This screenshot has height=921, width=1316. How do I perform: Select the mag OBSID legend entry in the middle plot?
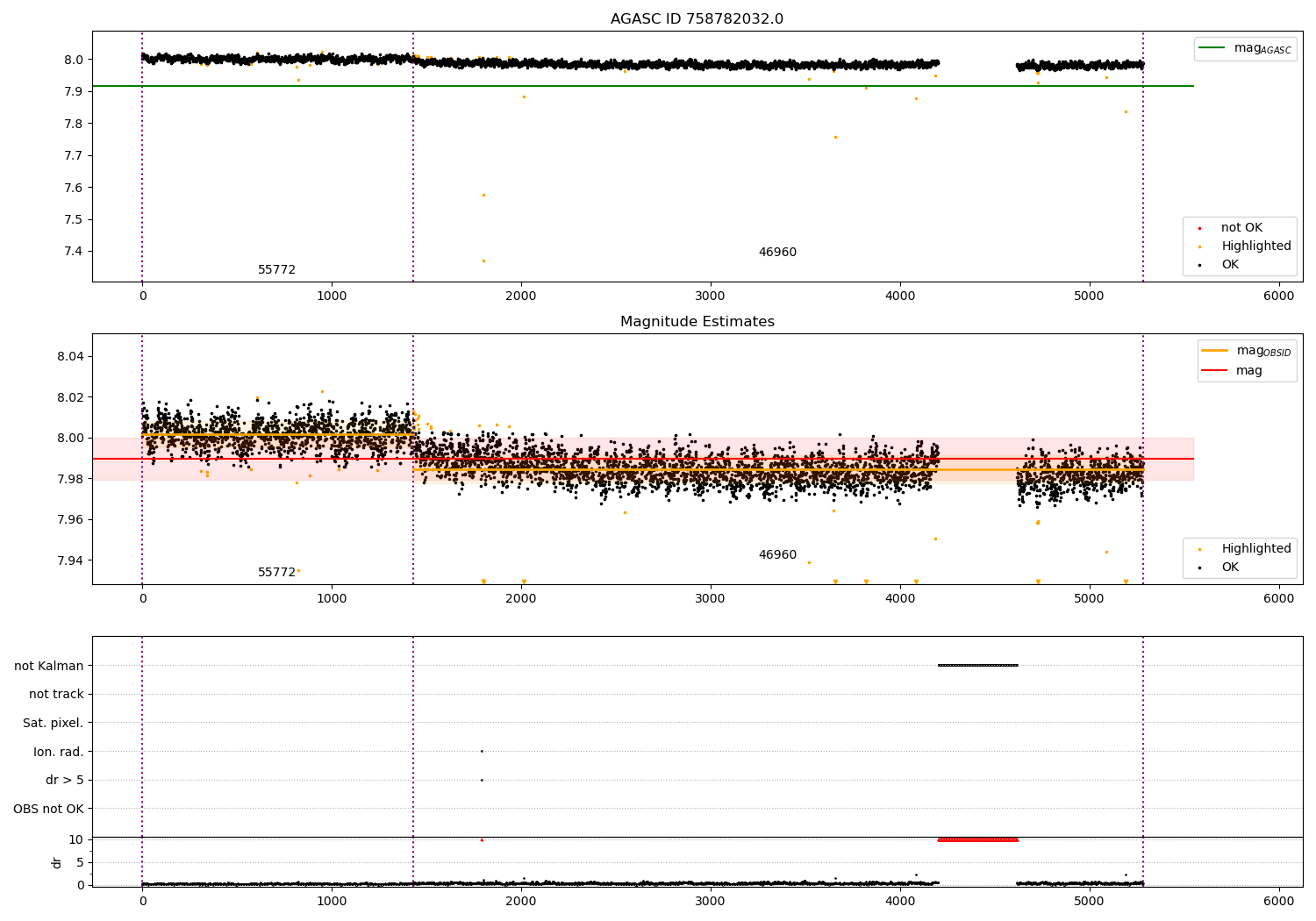tap(1247, 351)
